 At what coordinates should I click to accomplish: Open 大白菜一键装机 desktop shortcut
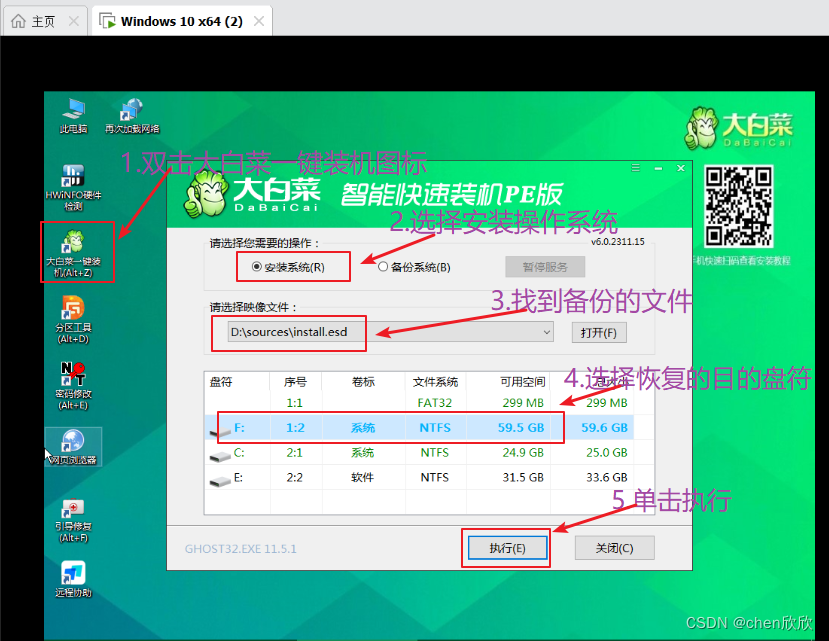coord(73,253)
